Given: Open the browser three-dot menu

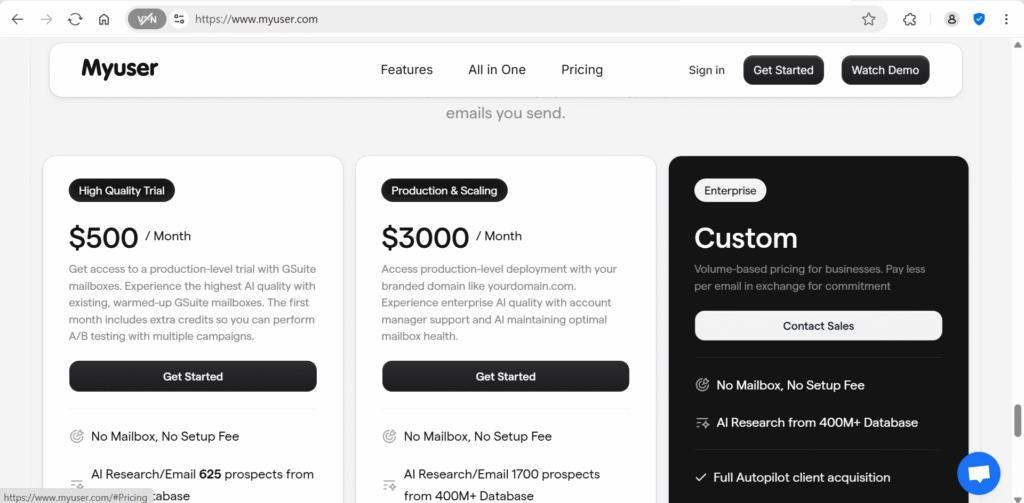Looking at the screenshot, I should point(1006,20).
